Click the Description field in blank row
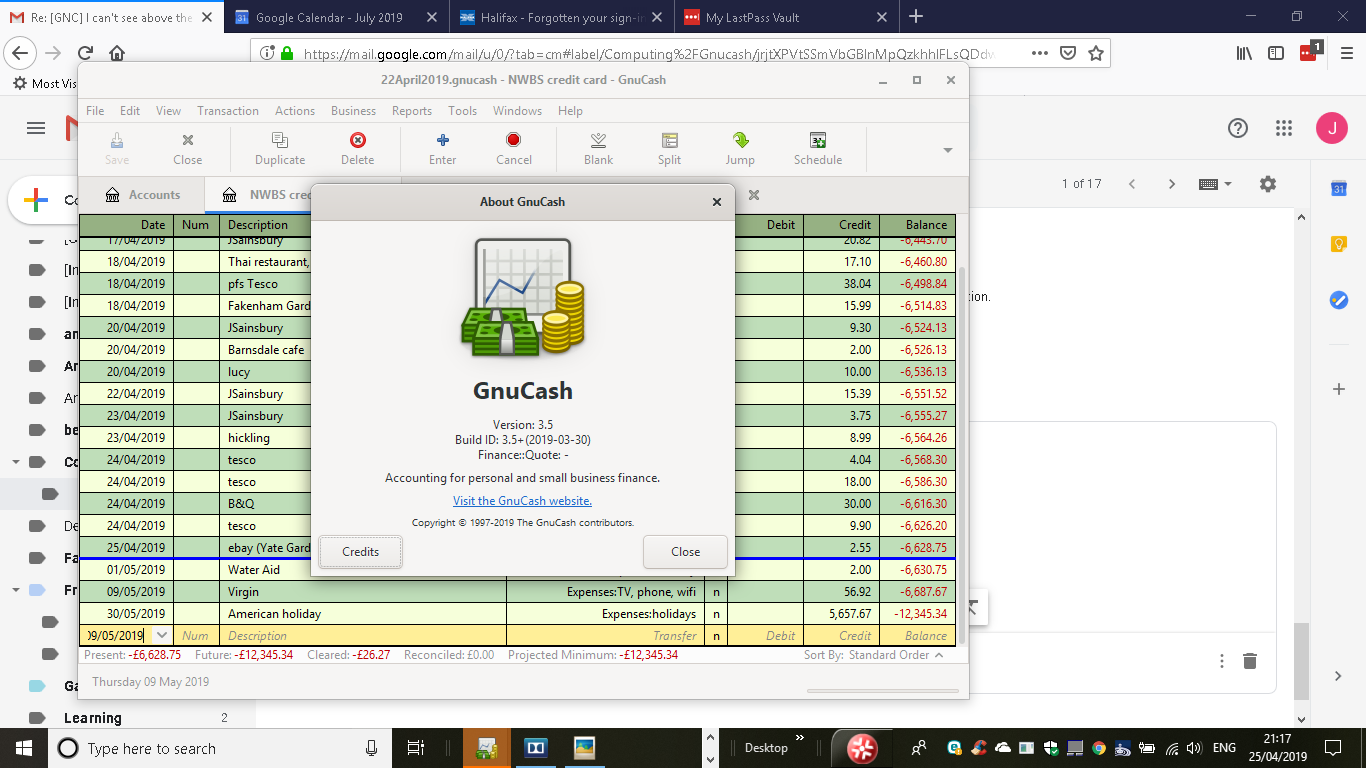 (363, 636)
